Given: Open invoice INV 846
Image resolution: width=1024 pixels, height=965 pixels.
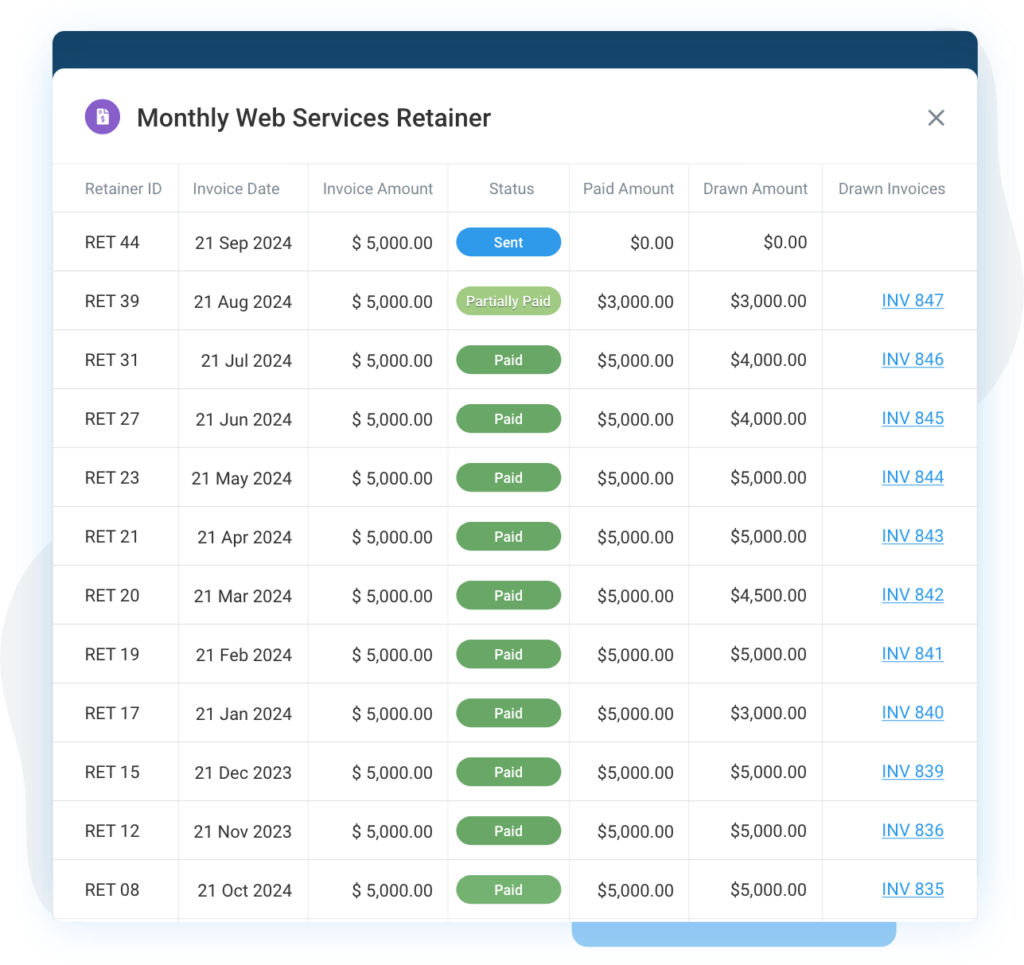Looking at the screenshot, I should 912,359.
